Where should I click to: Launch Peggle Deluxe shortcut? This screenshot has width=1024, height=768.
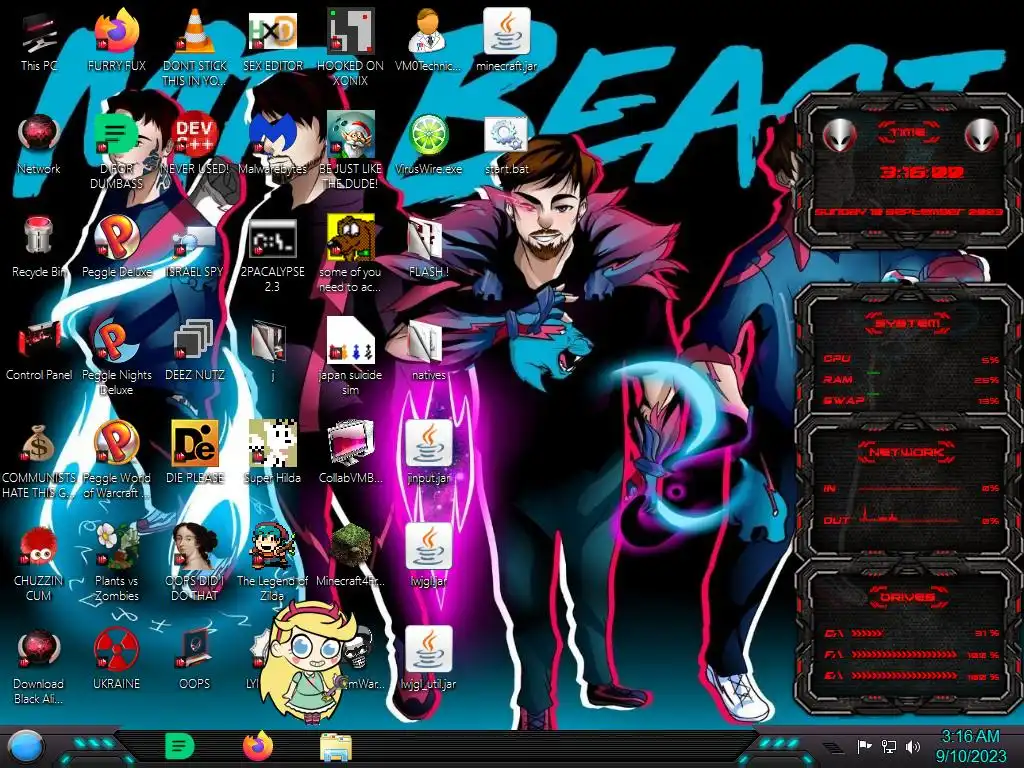[116, 248]
